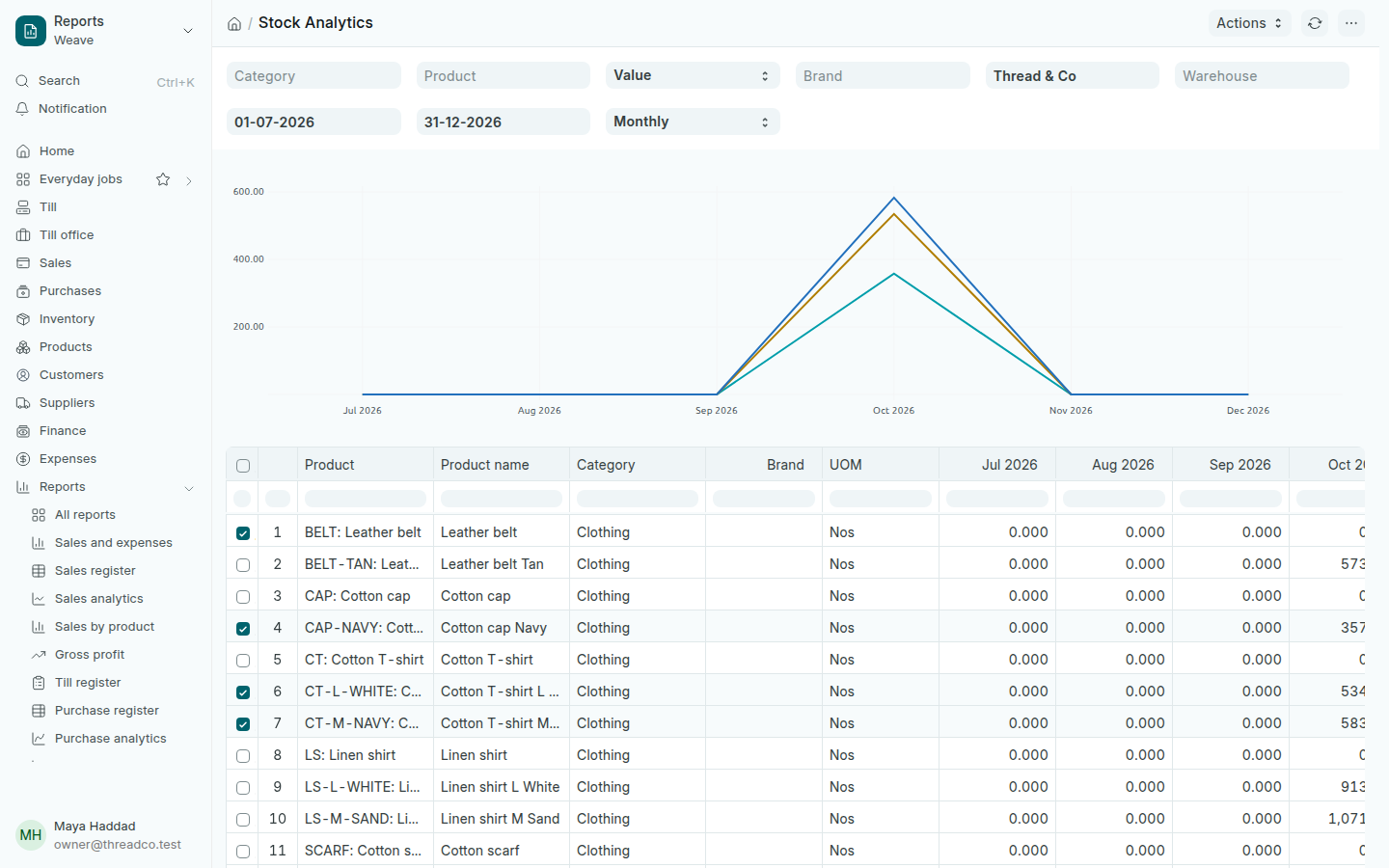Image resolution: width=1389 pixels, height=868 pixels.
Task: Click the Reports Weave app logo icon
Action: coord(31,31)
